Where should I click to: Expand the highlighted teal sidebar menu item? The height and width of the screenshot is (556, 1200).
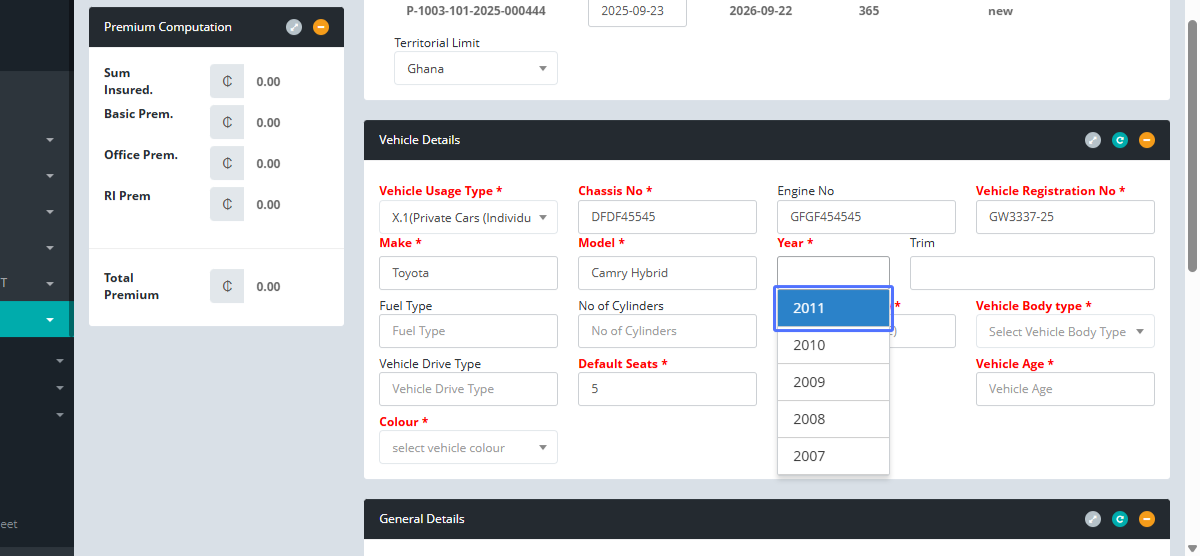(x=50, y=320)
